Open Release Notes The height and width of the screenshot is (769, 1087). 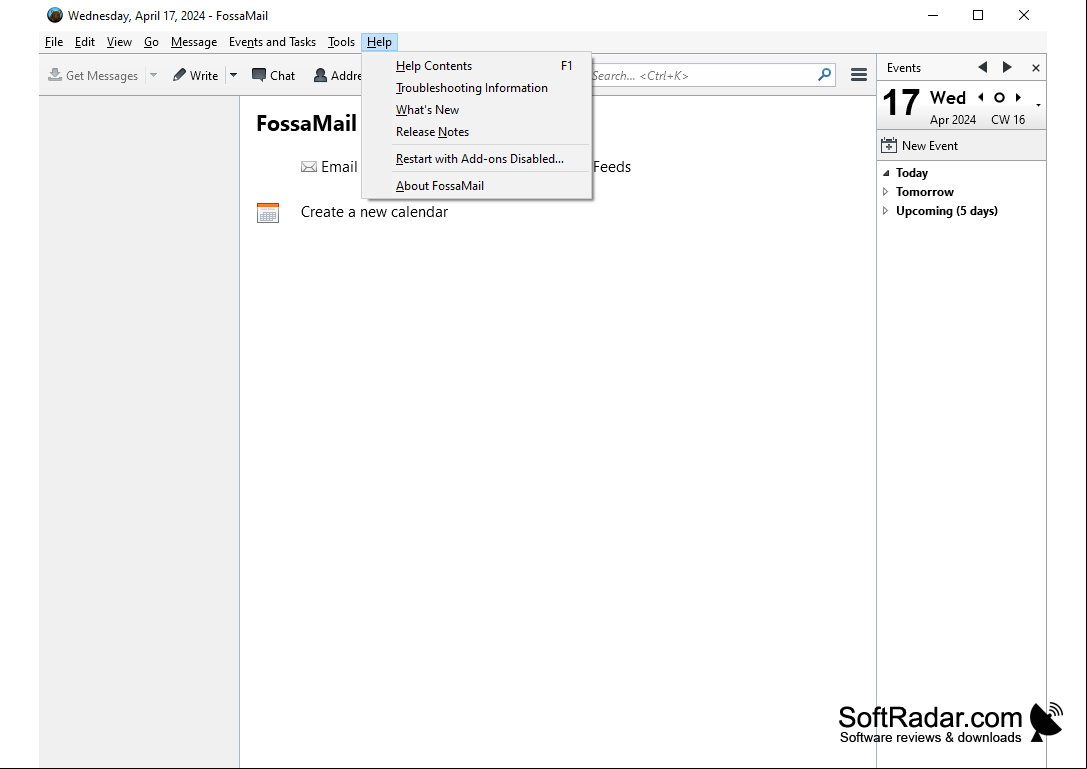[x=476, y=132]
